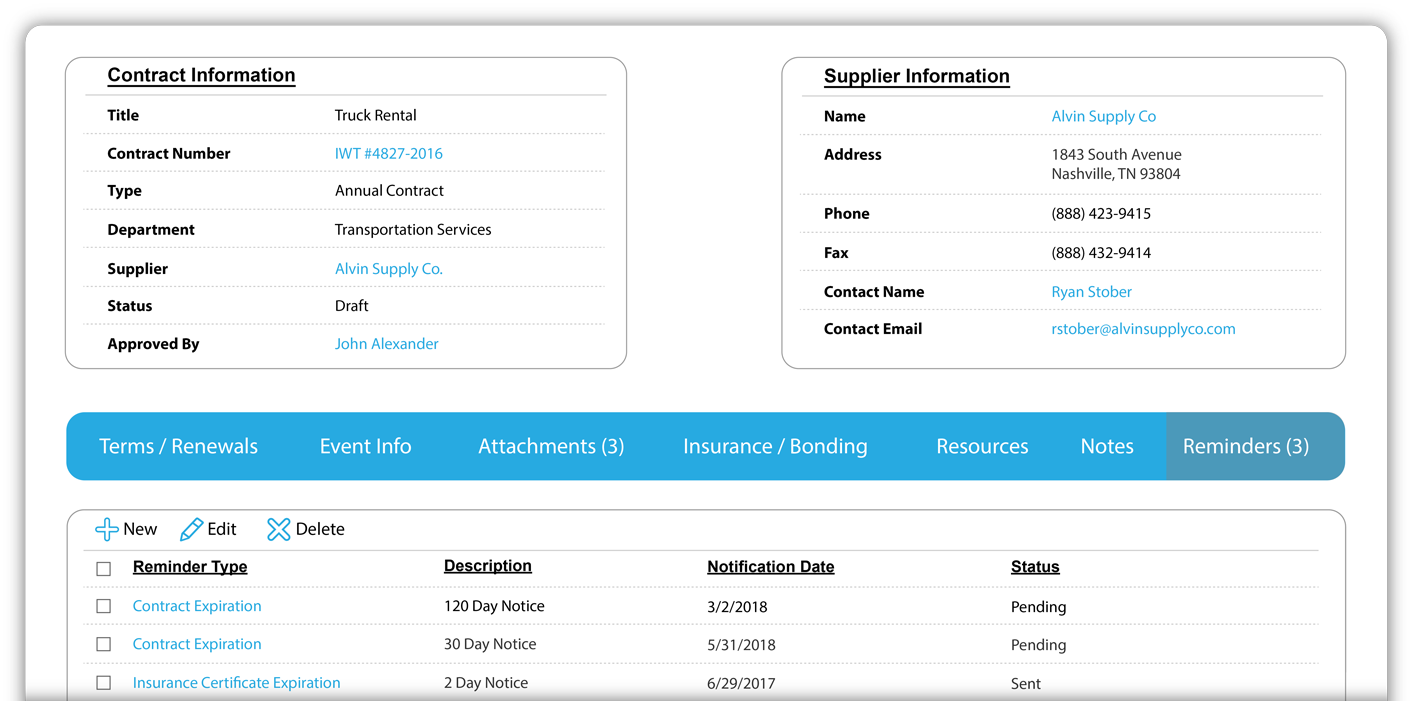This screenshot has height=701, width=1413.
Task: Open the Alvin Supply Co. supplier link in Contract Information
Action: [388, 269]
